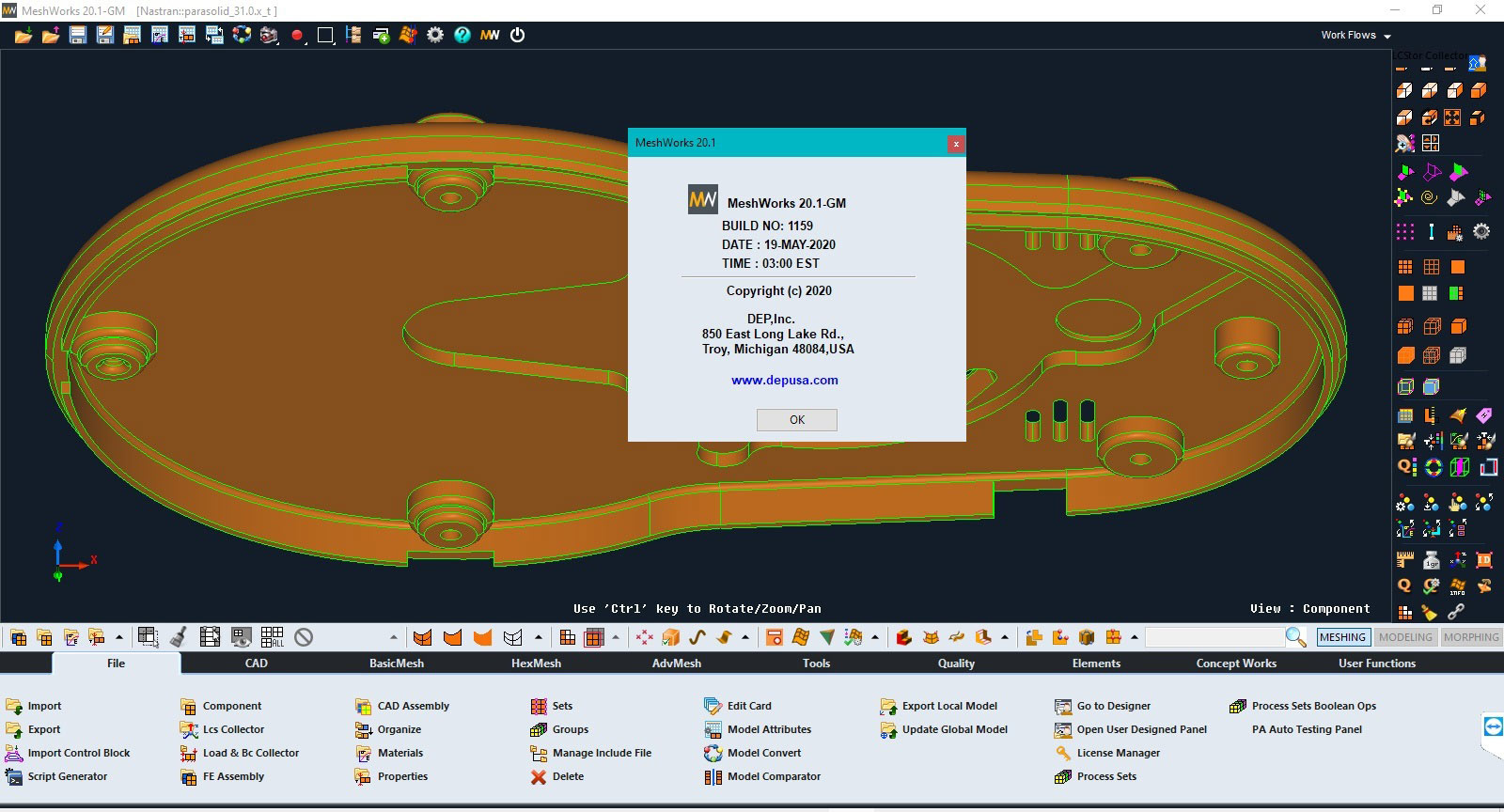Switch to the File tab

coord(116,664)
